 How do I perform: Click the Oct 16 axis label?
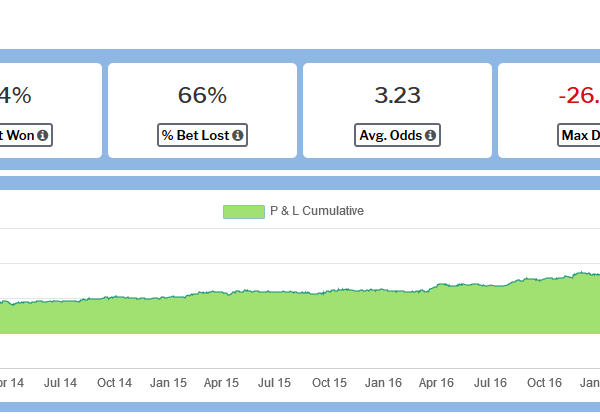[x=545, y=383]
